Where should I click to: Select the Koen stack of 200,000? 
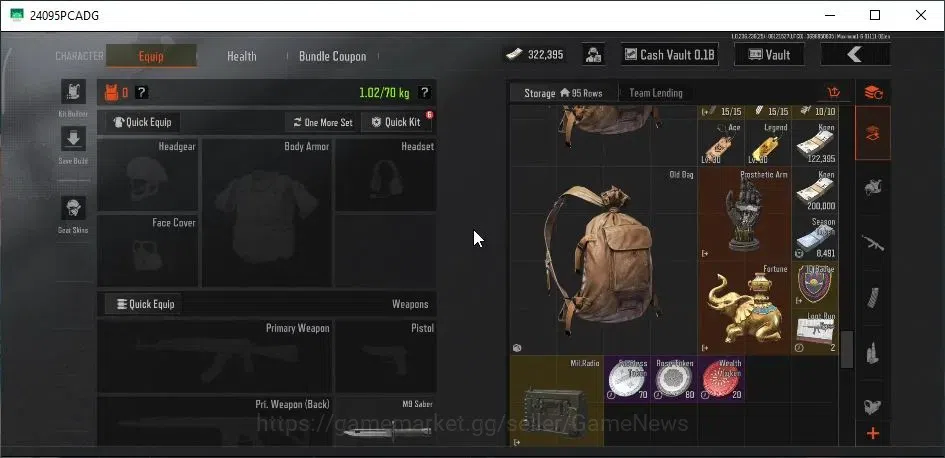(x=815, y=190)
